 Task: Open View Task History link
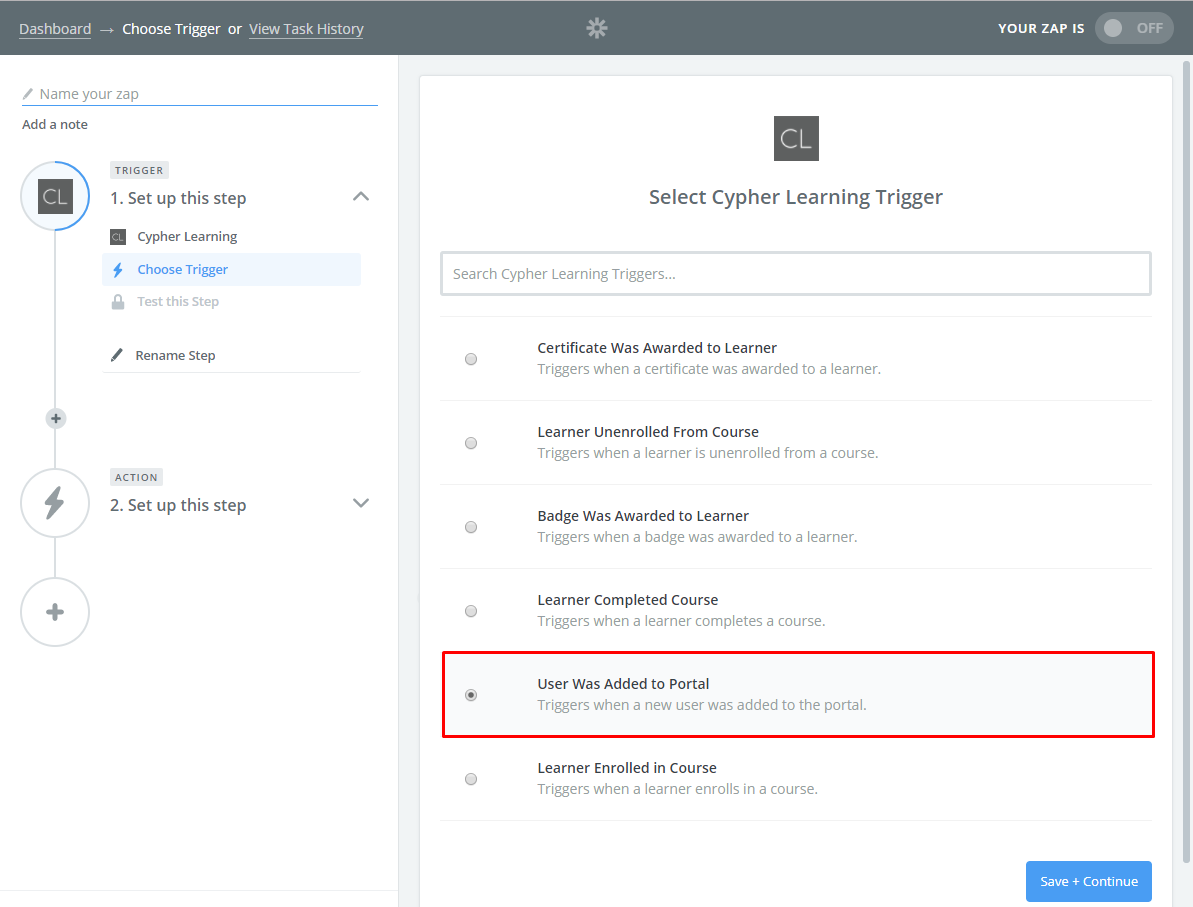coord(306,29)
